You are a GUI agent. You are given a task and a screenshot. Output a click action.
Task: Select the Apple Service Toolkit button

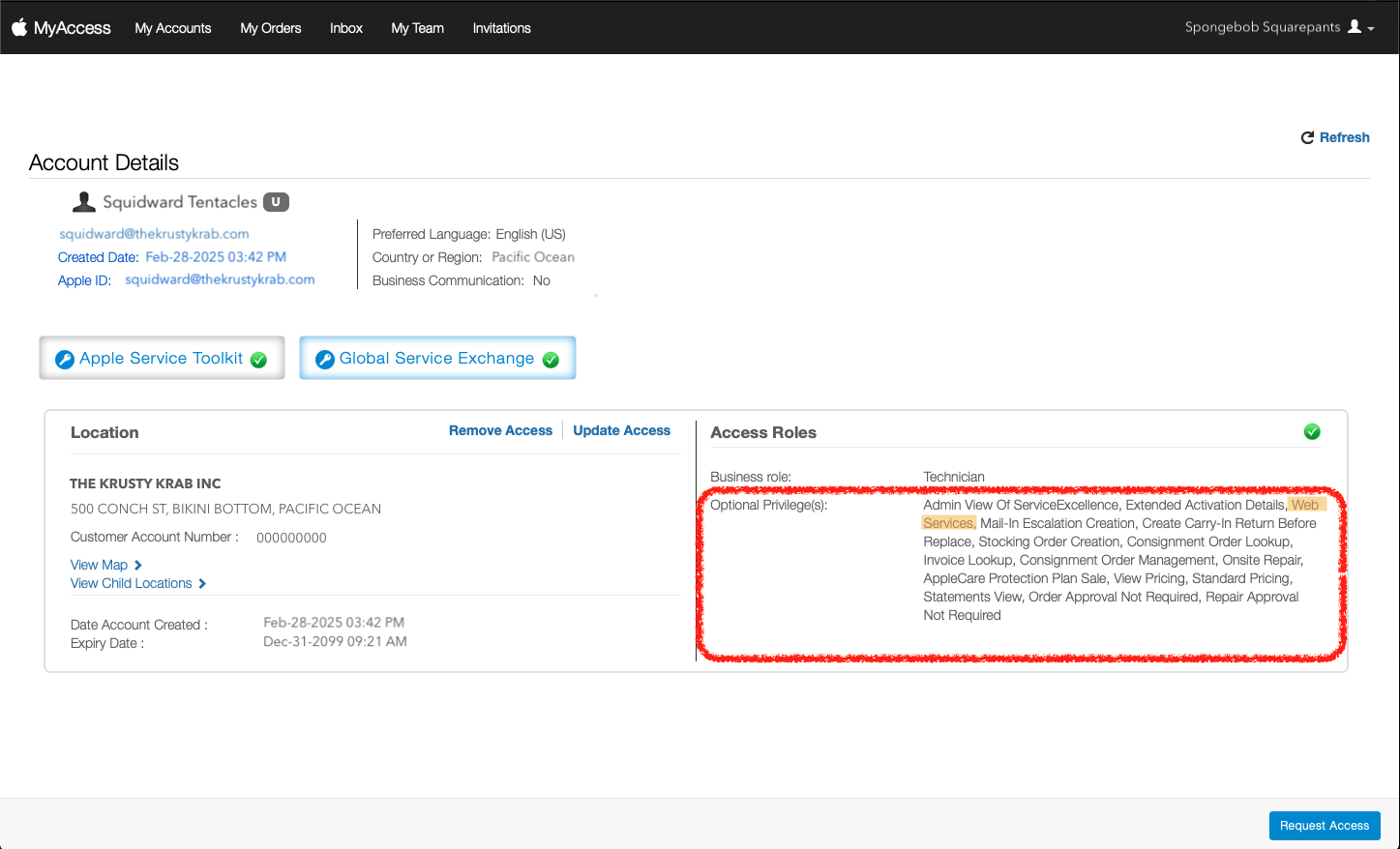(x=162, y=358)
